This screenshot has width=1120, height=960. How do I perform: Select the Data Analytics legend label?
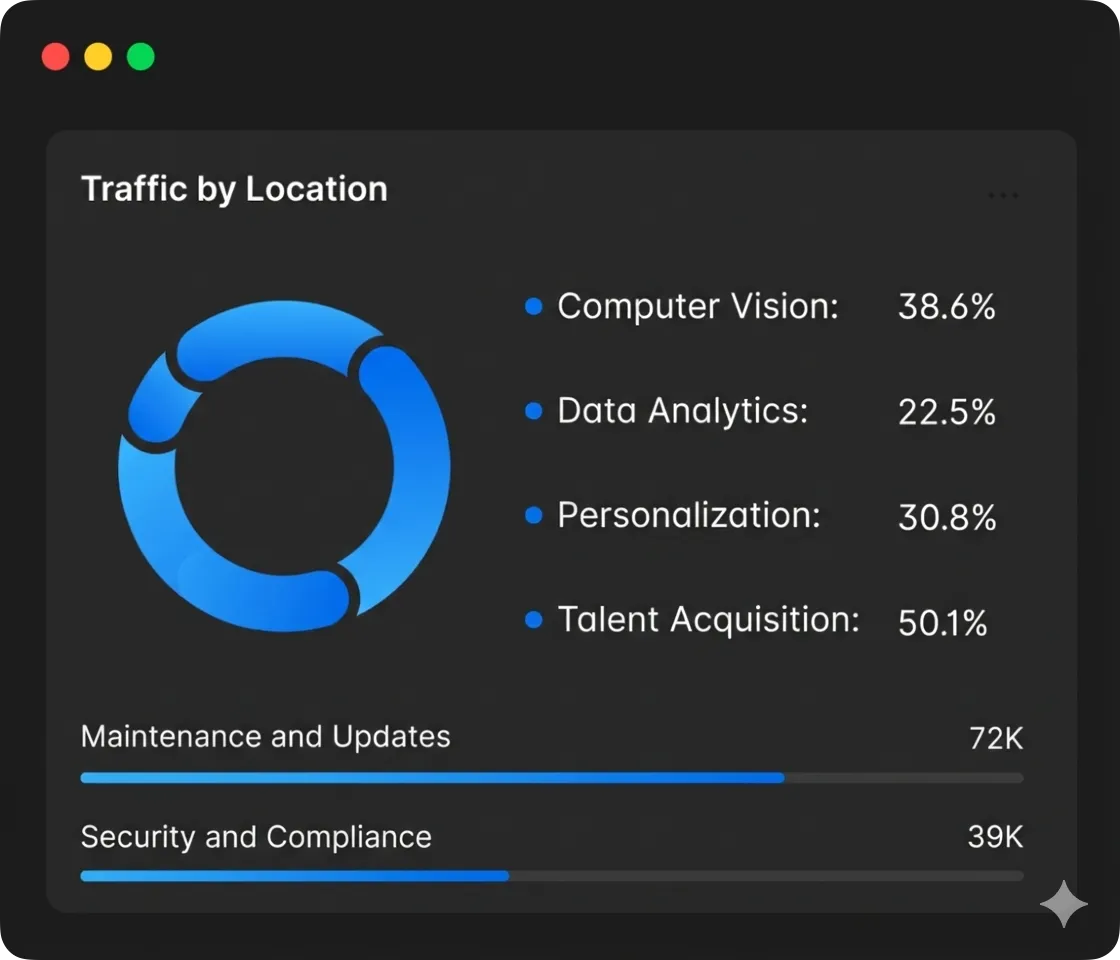tap(682, 411)
